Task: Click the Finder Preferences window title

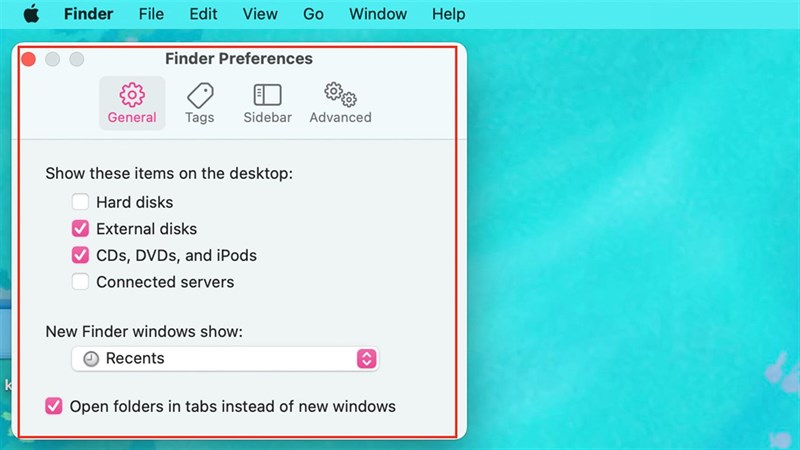Action: point(239,59)
